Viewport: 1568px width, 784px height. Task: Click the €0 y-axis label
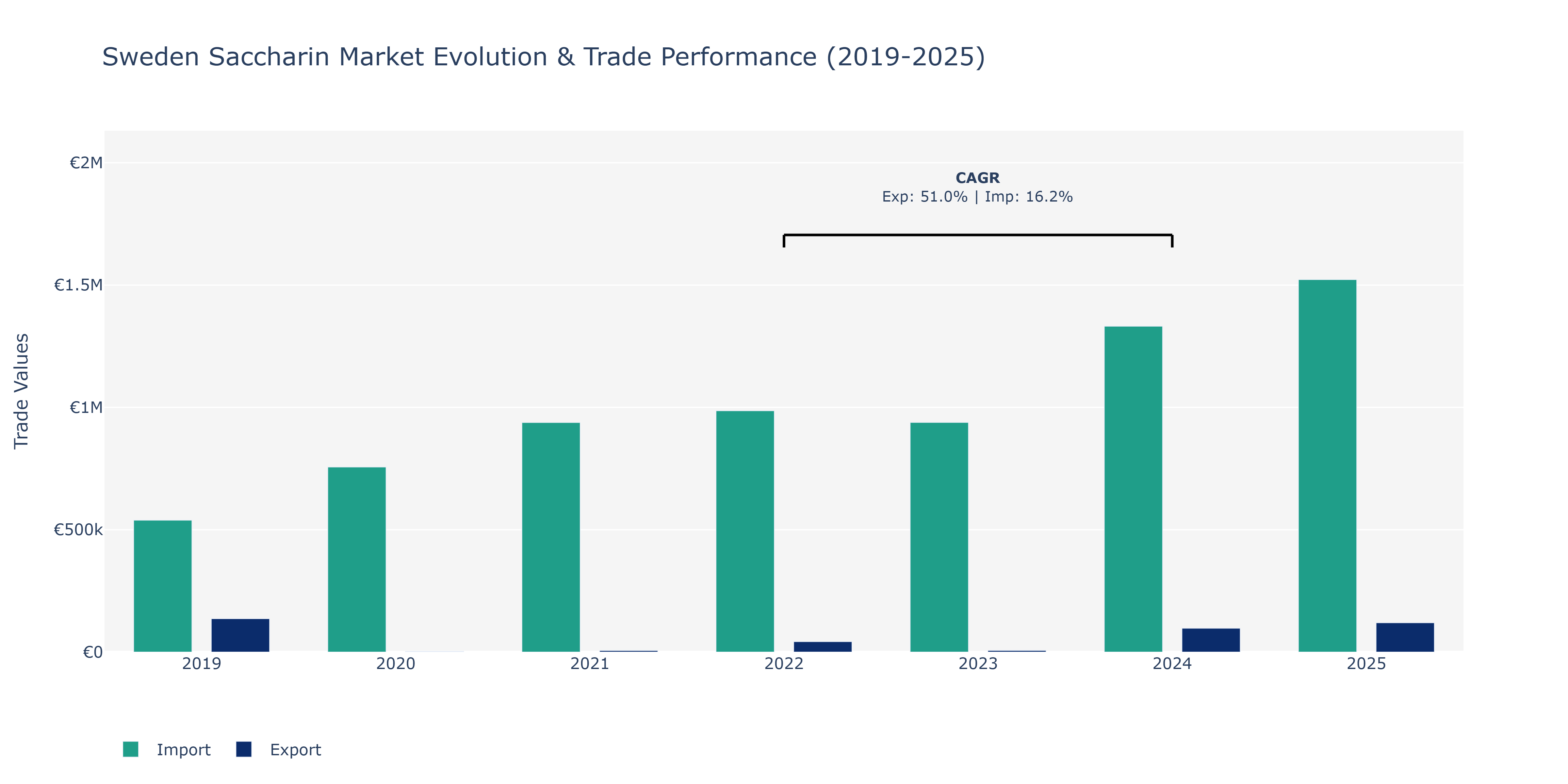pyautogui.click(x=92, y=653)
